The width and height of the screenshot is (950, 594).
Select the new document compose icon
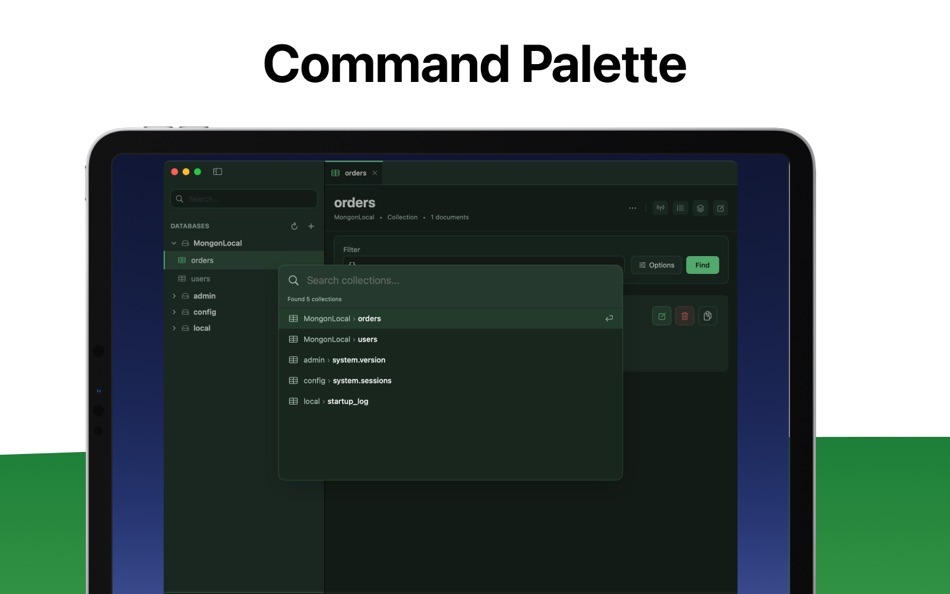pyautogui.click(x=721, y=208)
